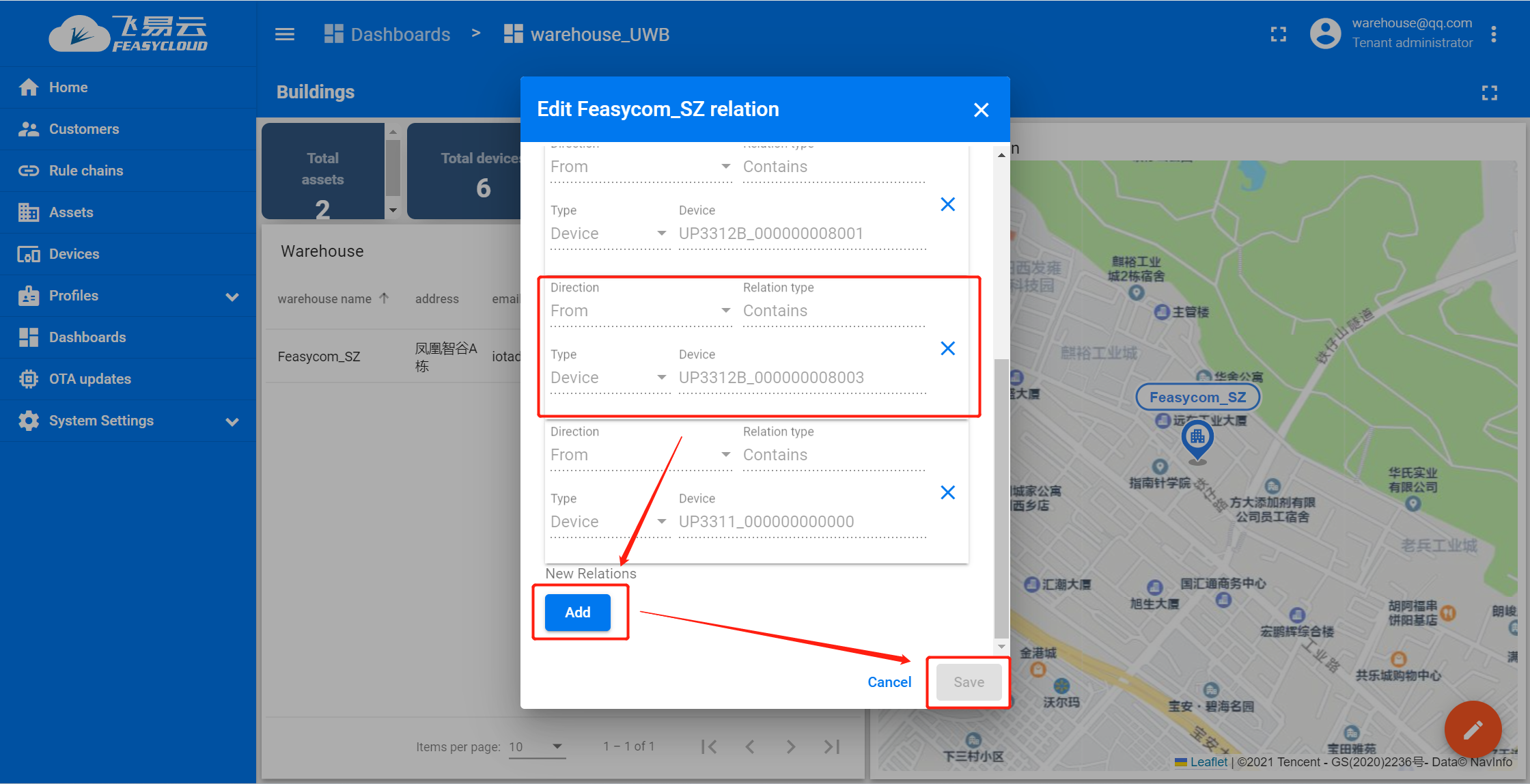
Task: Go to OTA updates page
Action: pyautogui.click(x=89, y=379)
